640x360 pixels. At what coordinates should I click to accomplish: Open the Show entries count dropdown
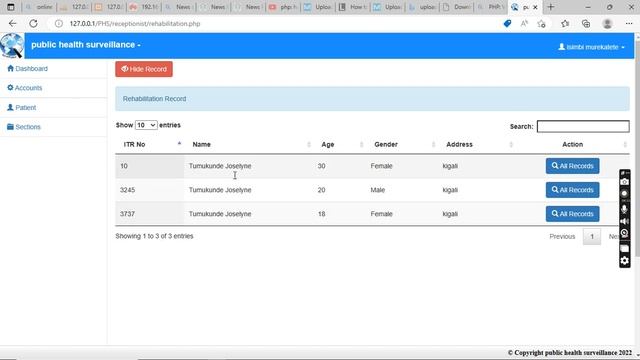pos(146,125)
